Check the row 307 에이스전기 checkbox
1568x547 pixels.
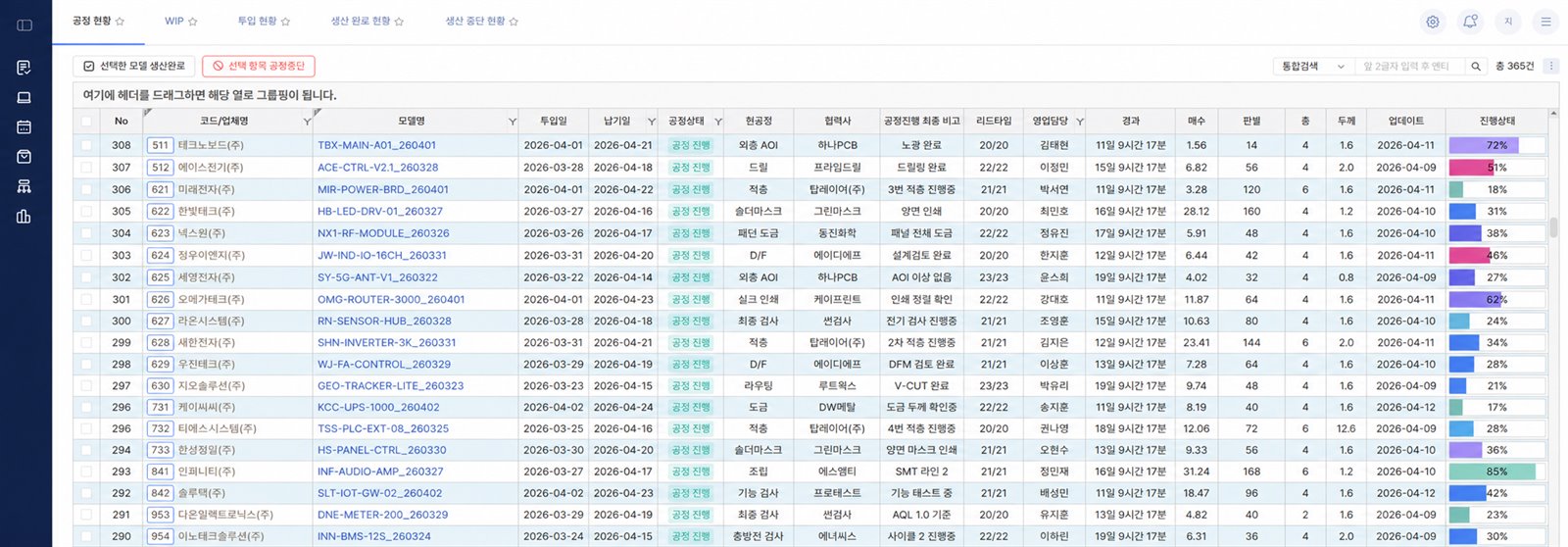click(86, 168)
